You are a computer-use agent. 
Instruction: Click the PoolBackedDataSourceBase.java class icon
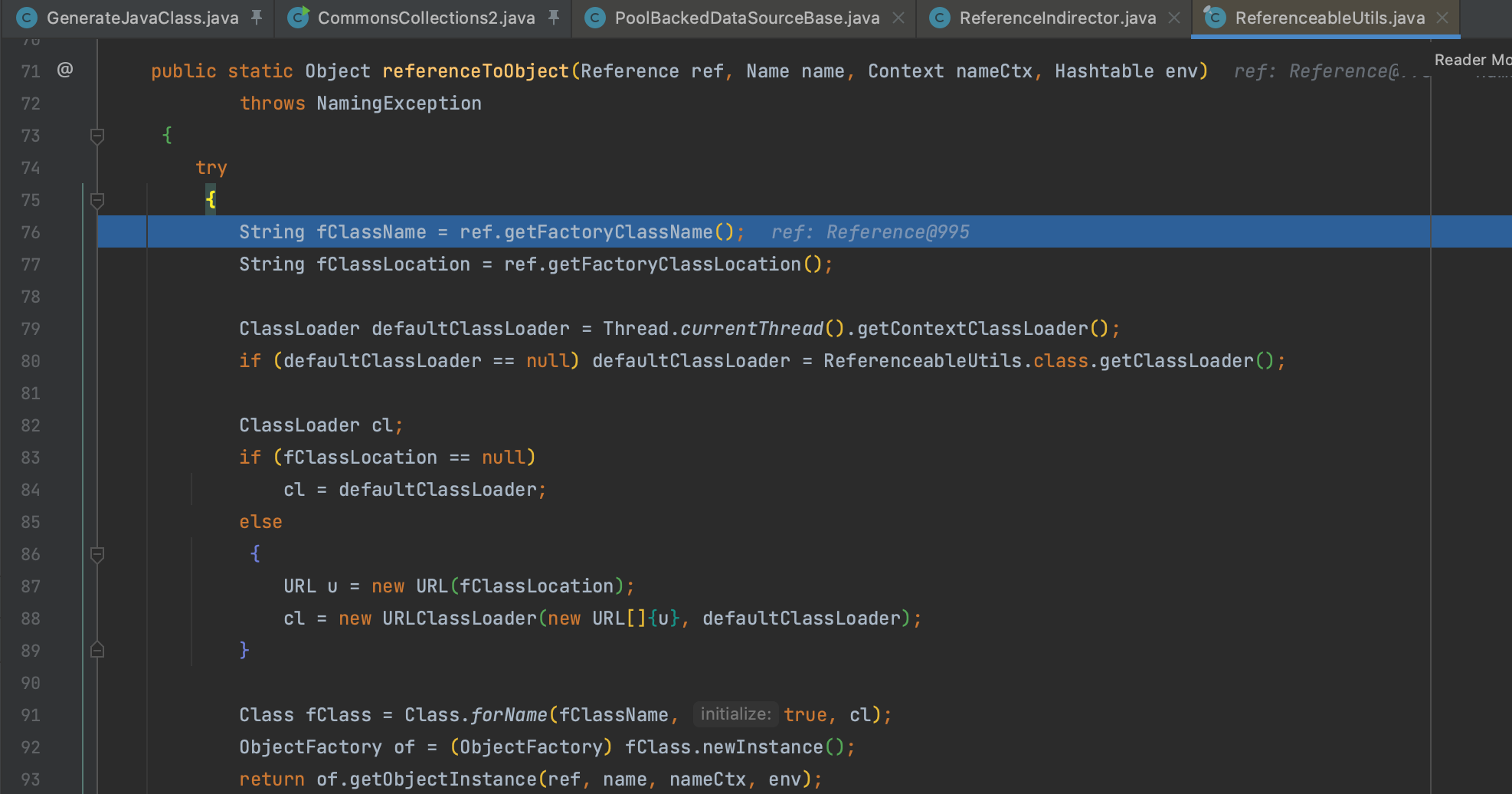[595, 18]
